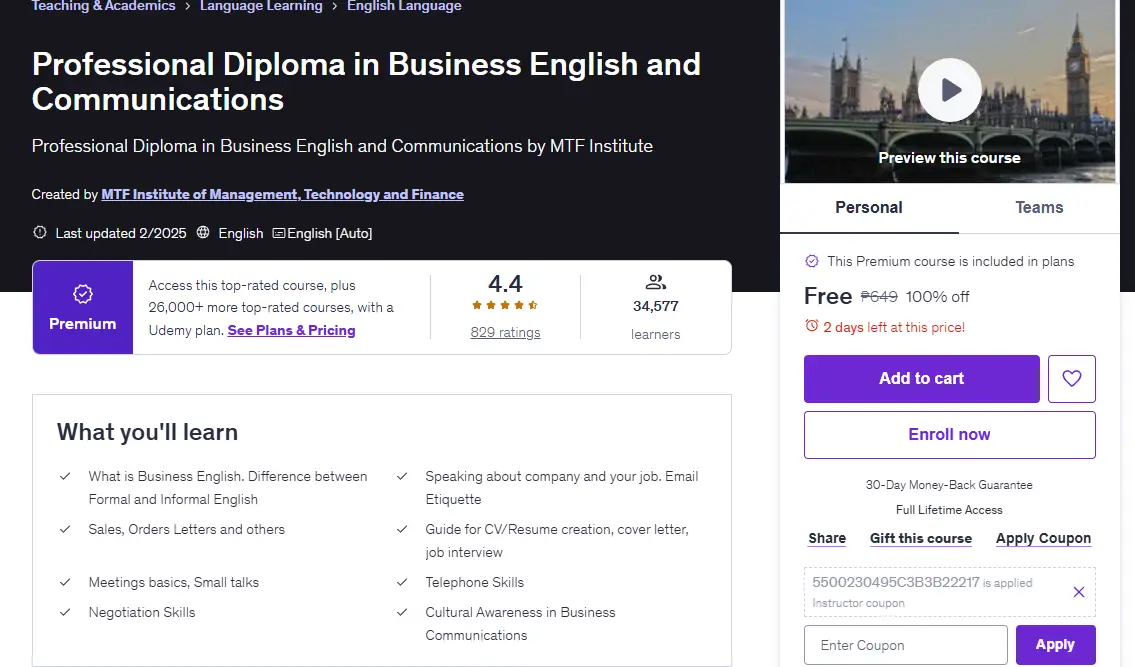The image size is (1135, 667).
Task: Click the Share link
Action: point(827,538)
